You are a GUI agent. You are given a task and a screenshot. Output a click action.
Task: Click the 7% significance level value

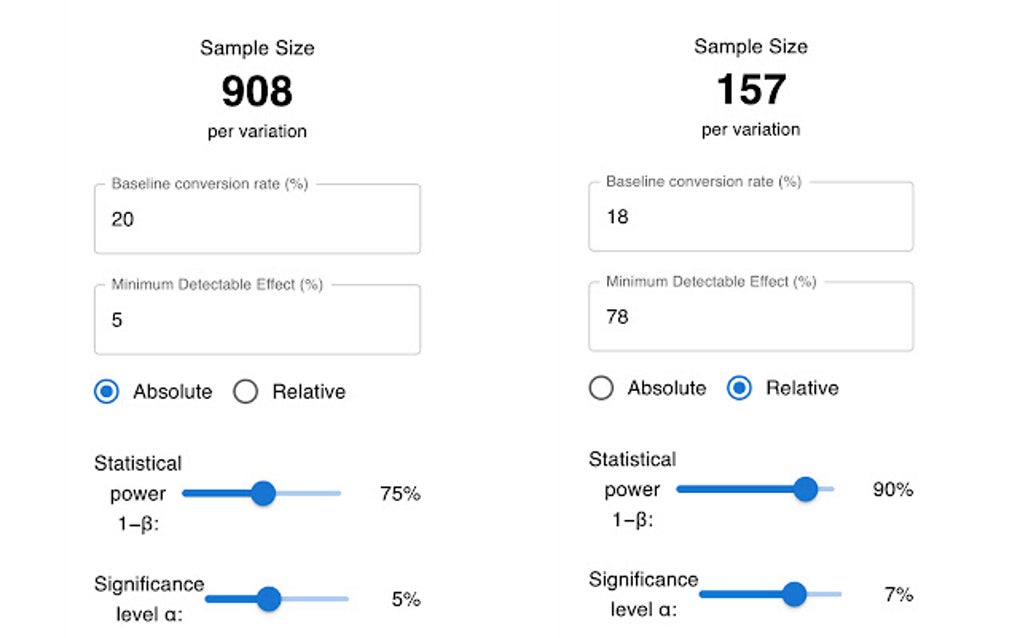point(899,594)
